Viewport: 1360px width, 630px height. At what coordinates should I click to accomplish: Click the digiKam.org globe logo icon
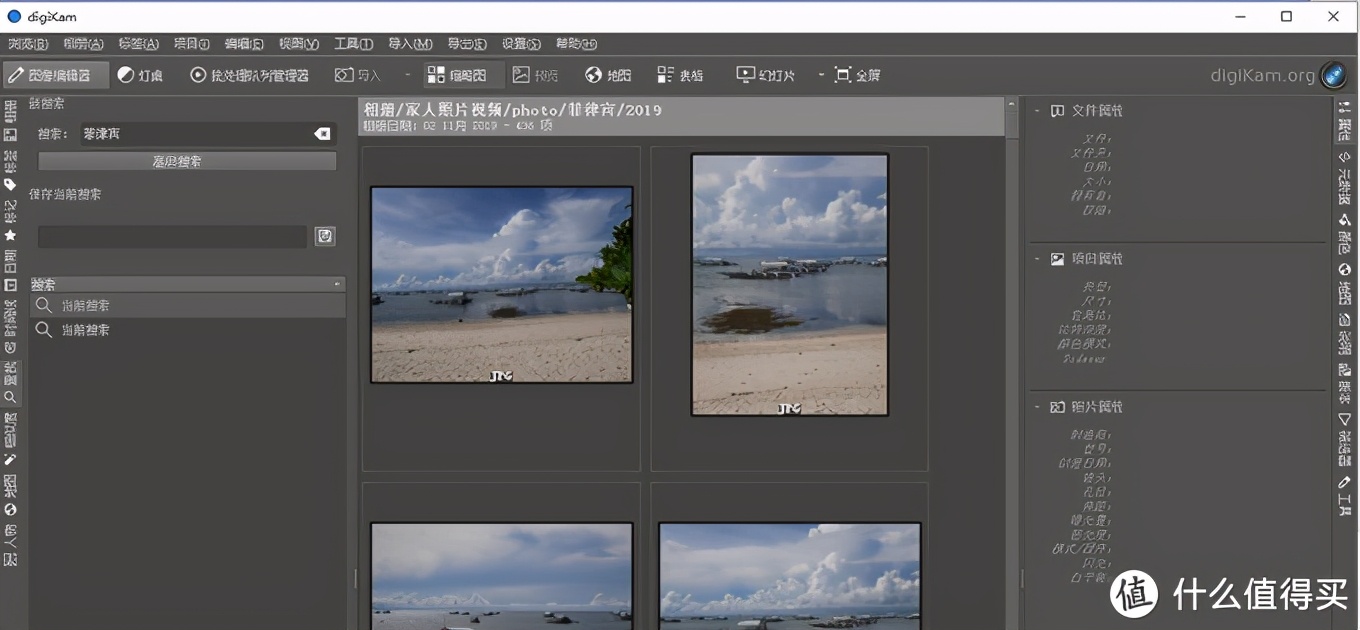(1333, 75)
